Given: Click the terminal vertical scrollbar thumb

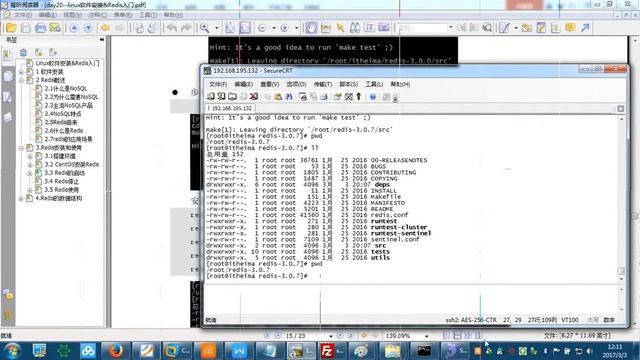Looking at the screenshot, I should pos(621,271).
